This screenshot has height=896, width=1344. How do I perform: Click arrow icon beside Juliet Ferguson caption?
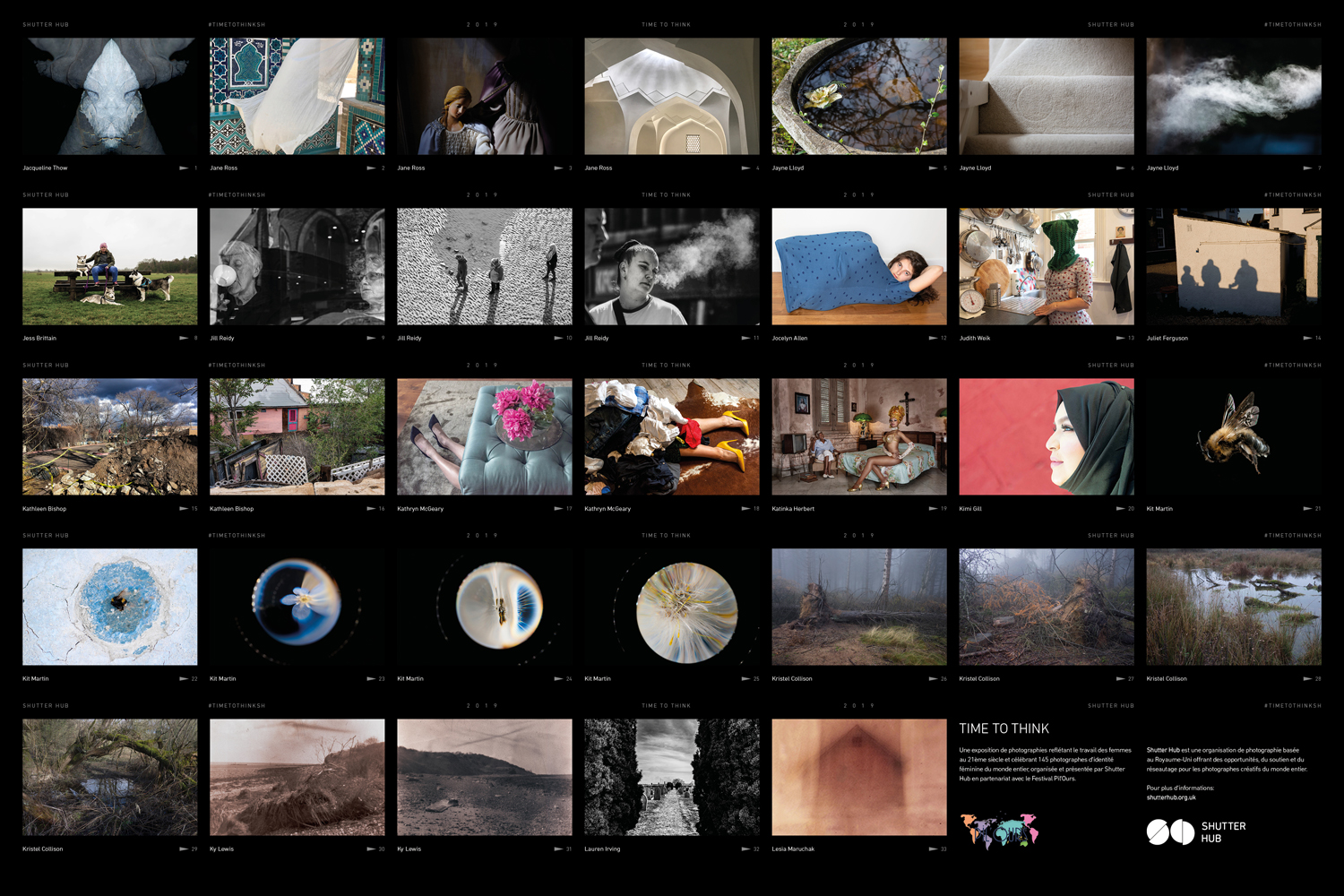click(1307, 339)
